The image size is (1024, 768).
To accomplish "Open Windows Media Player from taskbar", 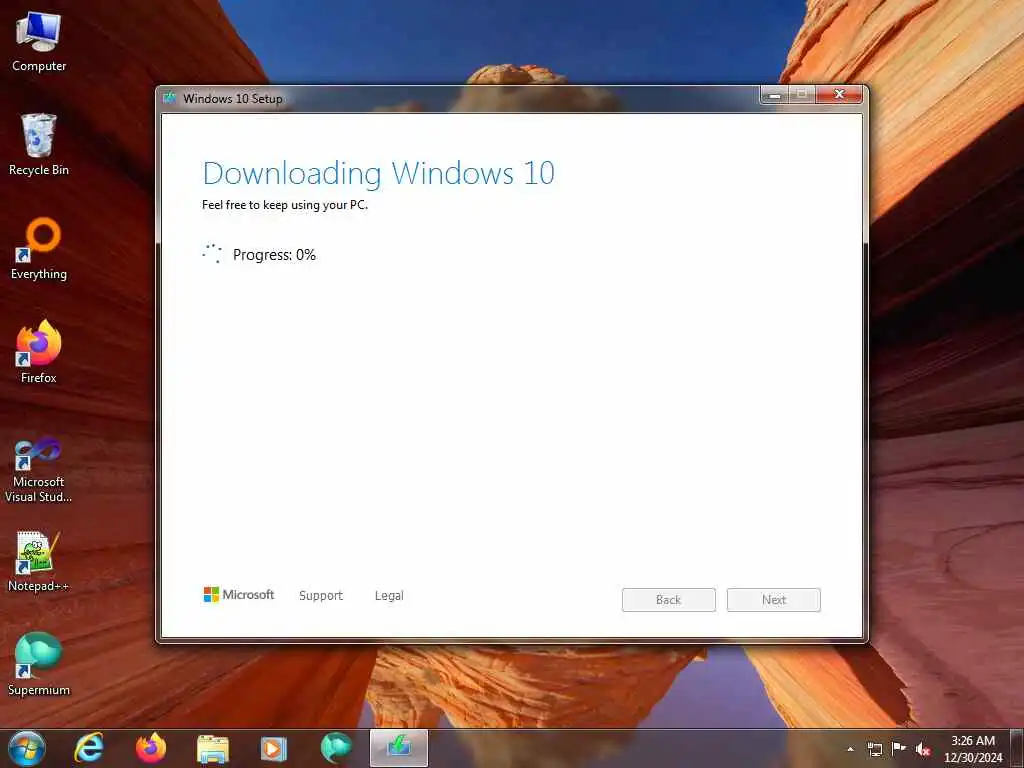I will (274, 748).
